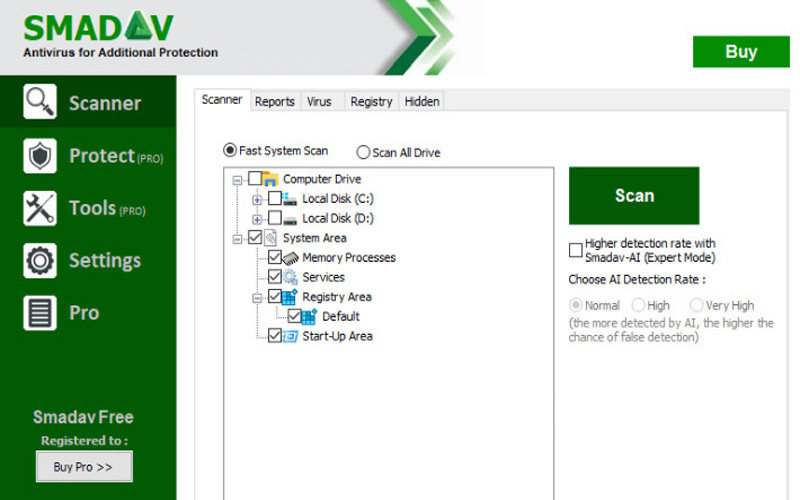Uncheck the Services checkbox
This screenshot has width=800, height=500.
coord(274,277)
